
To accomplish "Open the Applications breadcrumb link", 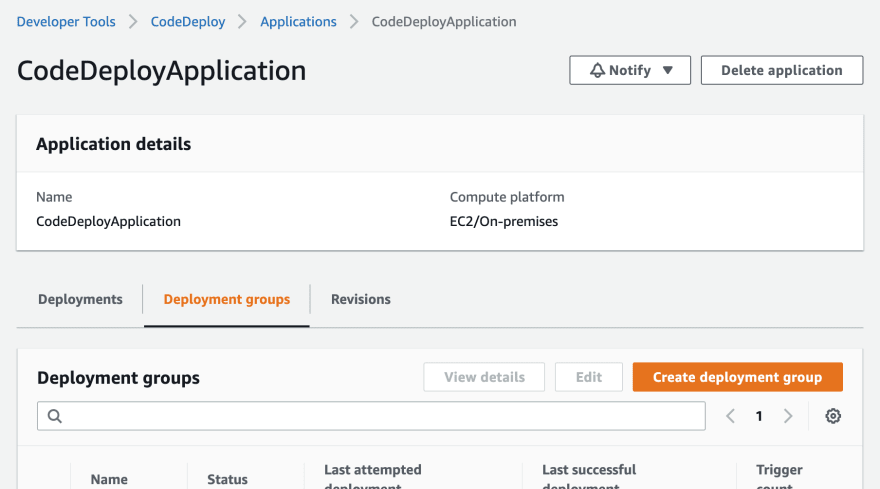I will pyautogui.click(x=299, y=22).
